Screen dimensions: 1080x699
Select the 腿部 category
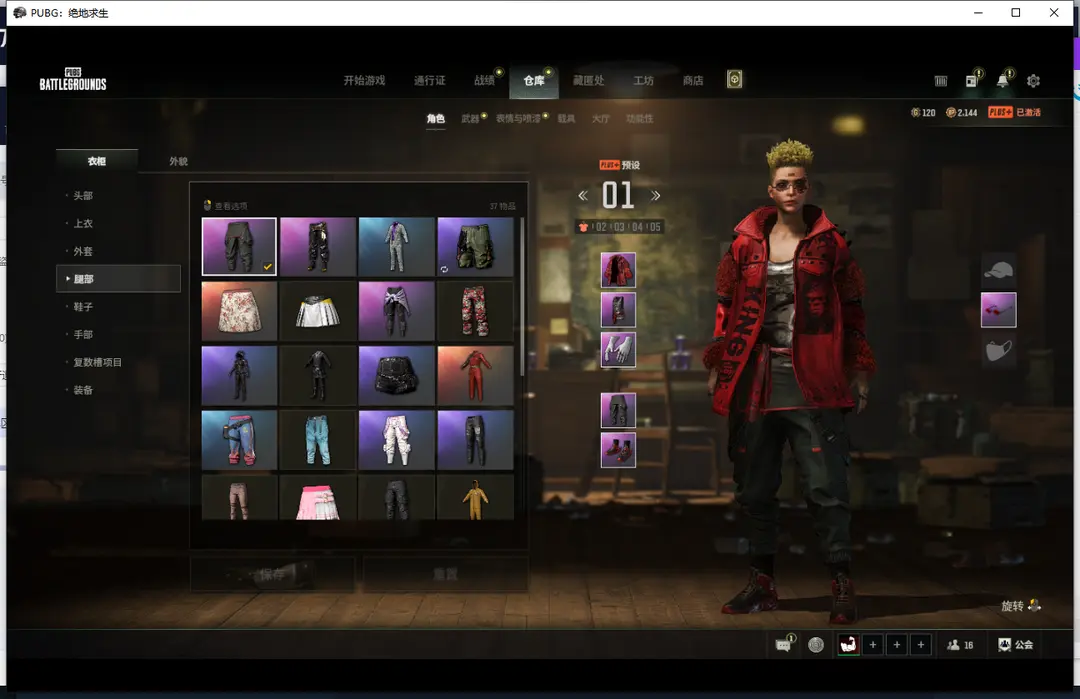[x=118, y=279]
